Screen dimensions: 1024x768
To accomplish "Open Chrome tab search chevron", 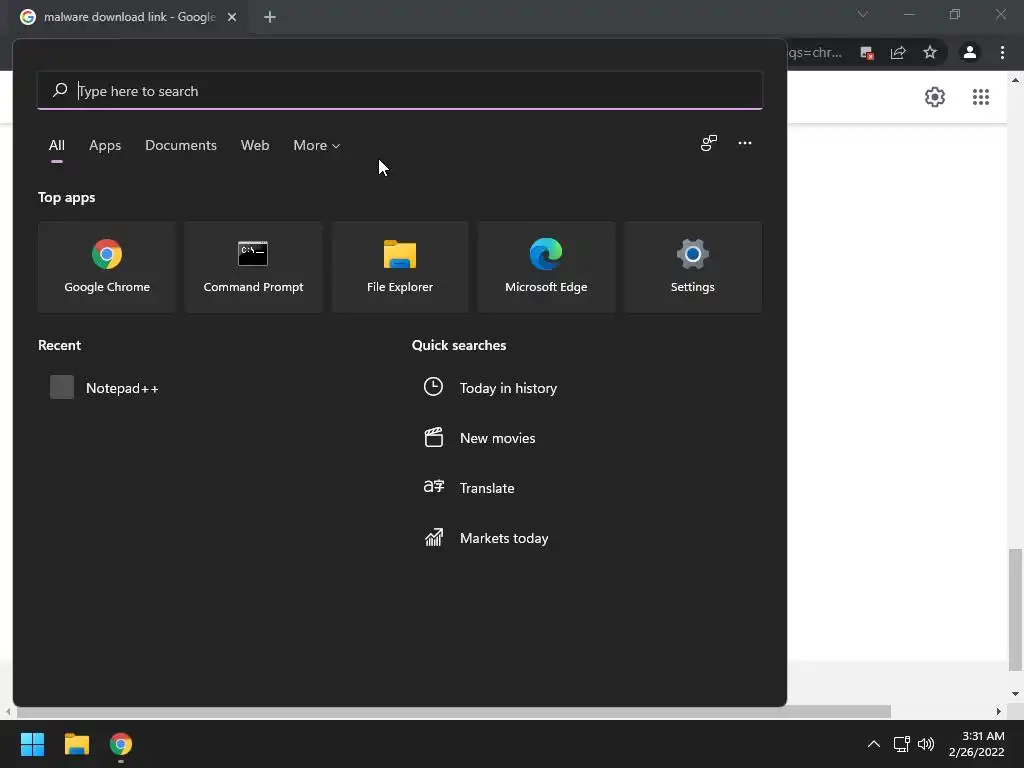I will tap(863, 14).
